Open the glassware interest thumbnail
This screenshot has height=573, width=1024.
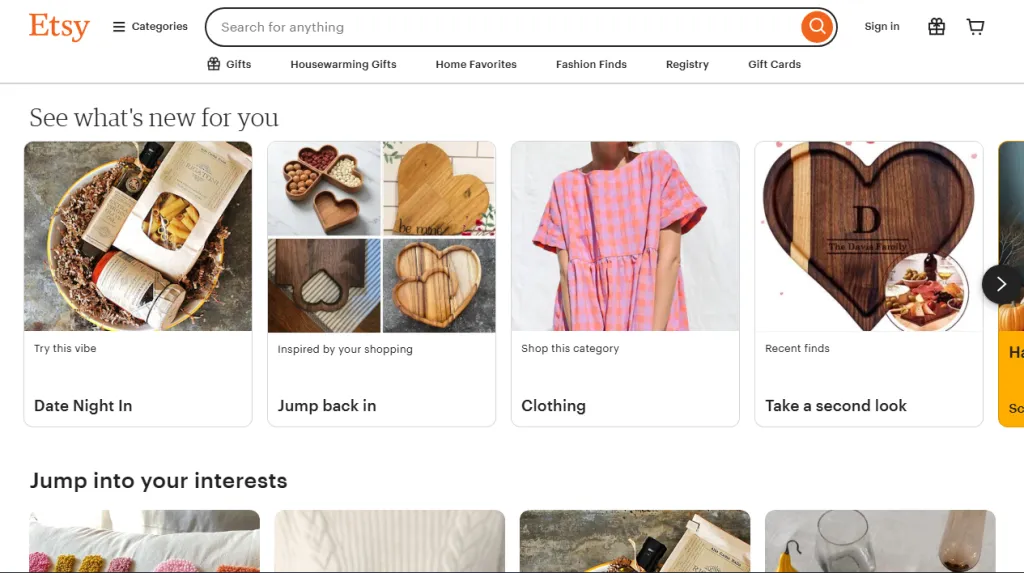(x=880, y=541)
